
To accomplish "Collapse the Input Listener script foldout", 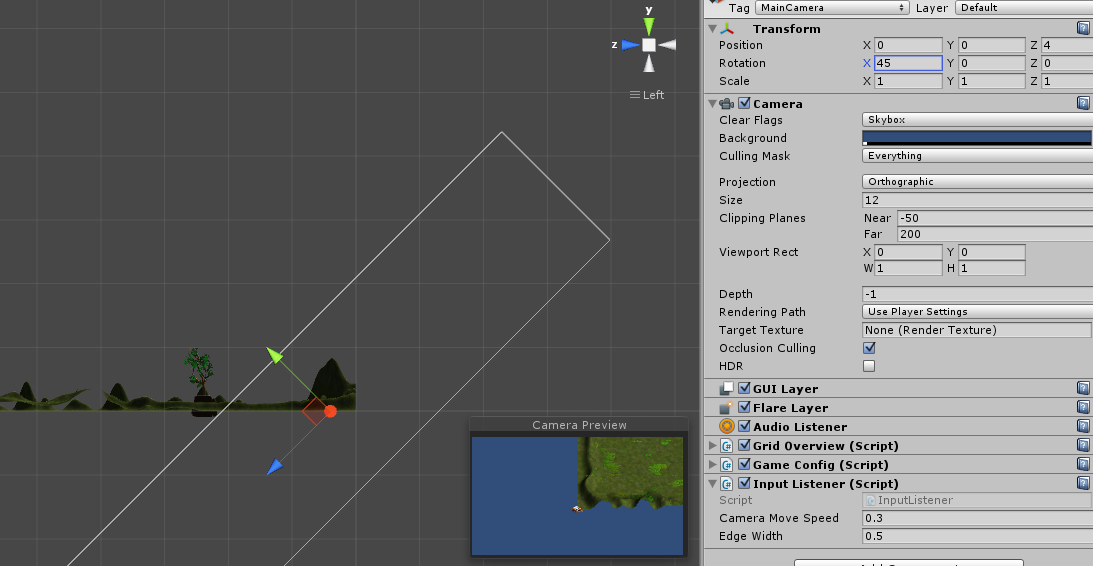I will click(x=712, y=483).
